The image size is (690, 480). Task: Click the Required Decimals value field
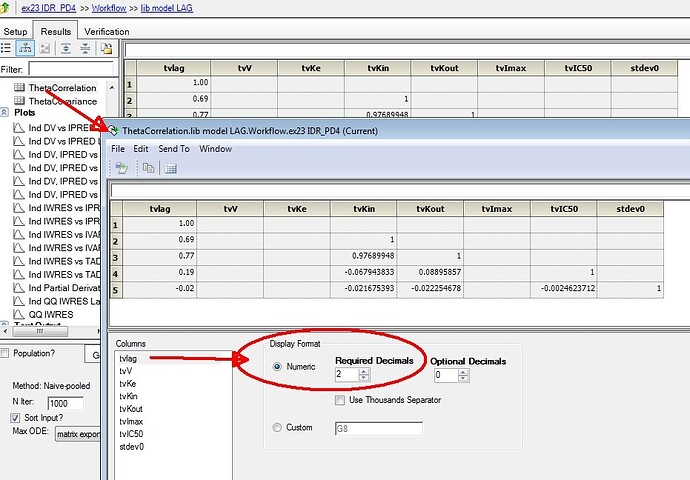[347, 374]
